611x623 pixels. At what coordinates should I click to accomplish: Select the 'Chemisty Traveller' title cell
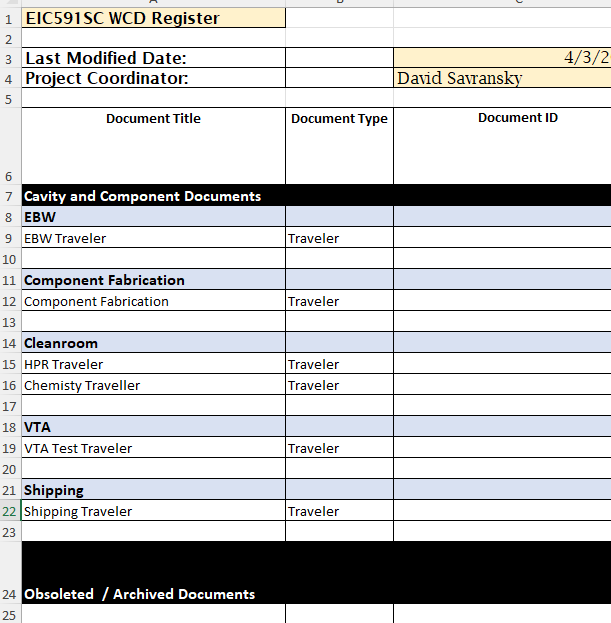[x=153, y=385]
